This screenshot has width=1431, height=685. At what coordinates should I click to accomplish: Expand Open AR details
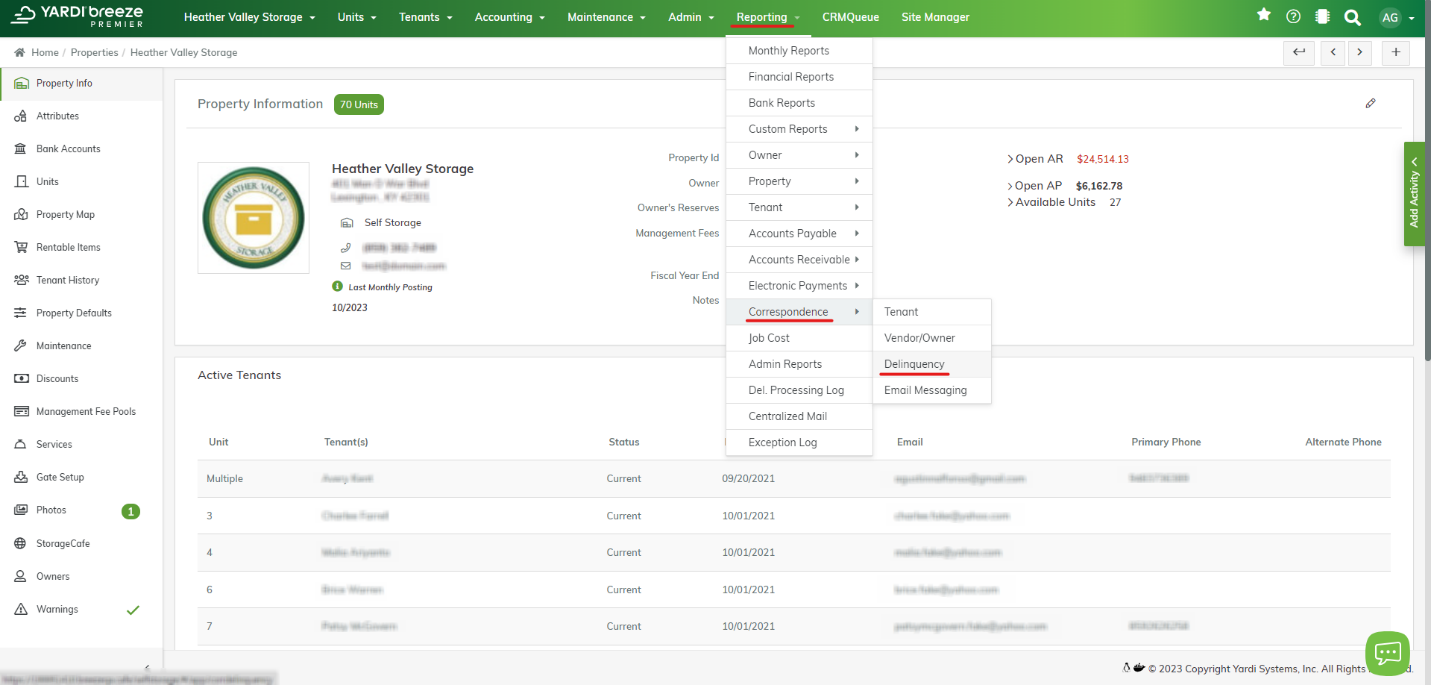tap(1038, 159)
